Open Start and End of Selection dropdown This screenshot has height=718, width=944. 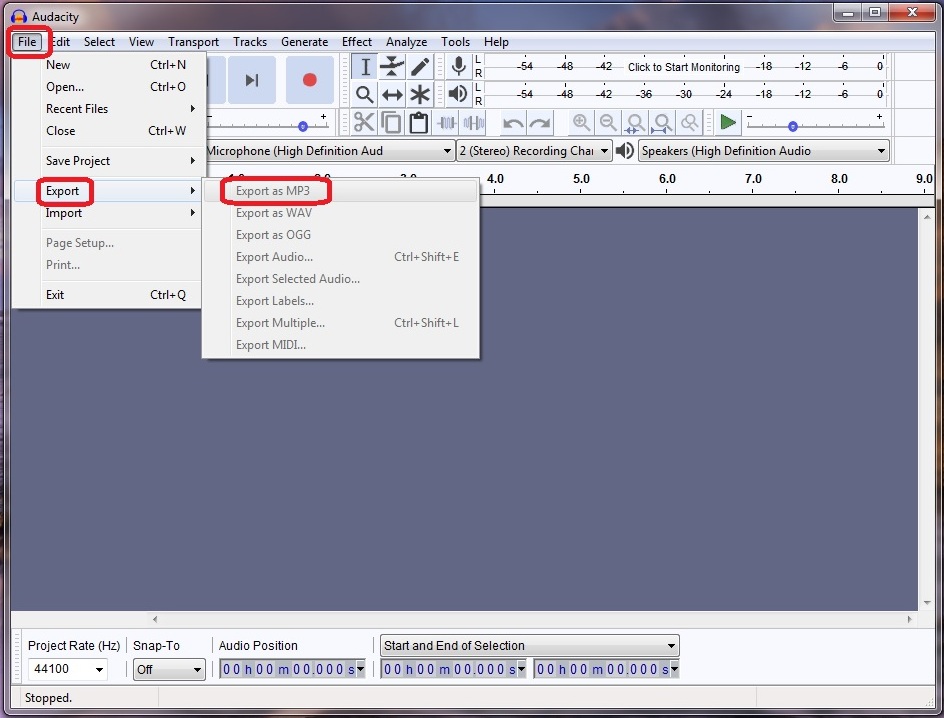[x=529, y=645]
